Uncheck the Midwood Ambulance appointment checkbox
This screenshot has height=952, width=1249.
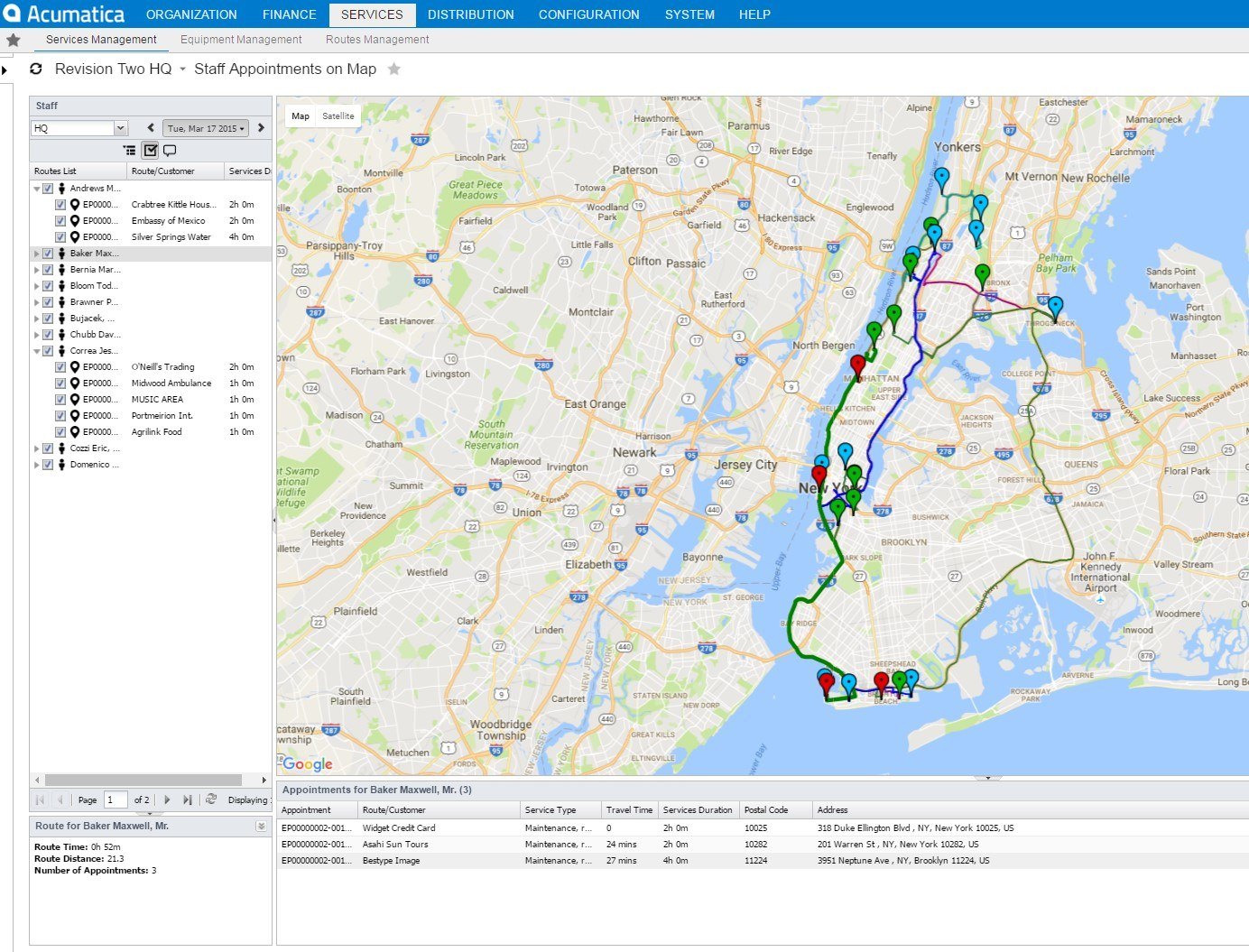[x=60, y=384]
